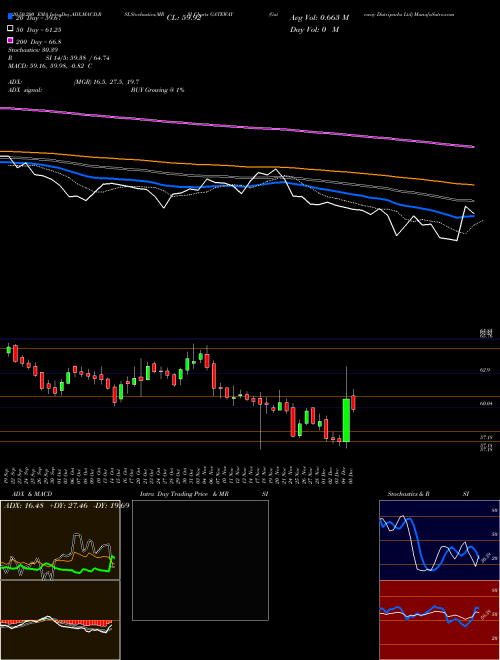Click the white 50 Day legend swatch
This screenshot has height=660, width=500.
tap(10, 29)
